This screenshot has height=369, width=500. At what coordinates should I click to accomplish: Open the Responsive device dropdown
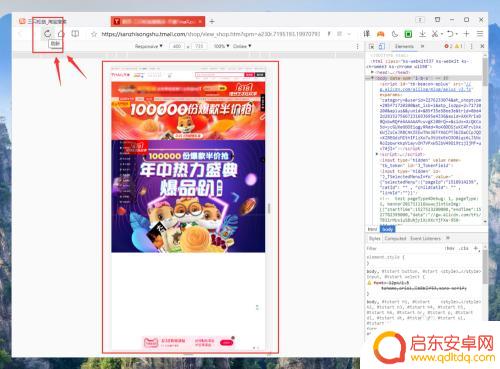point(148,46)
